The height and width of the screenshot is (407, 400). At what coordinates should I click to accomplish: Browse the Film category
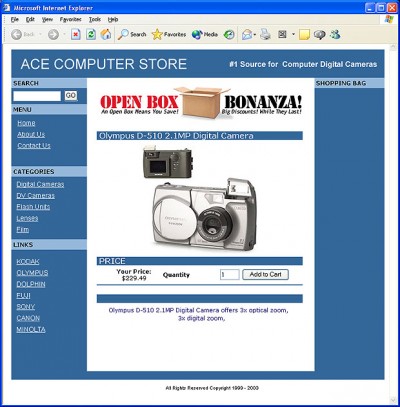(23, 230)
